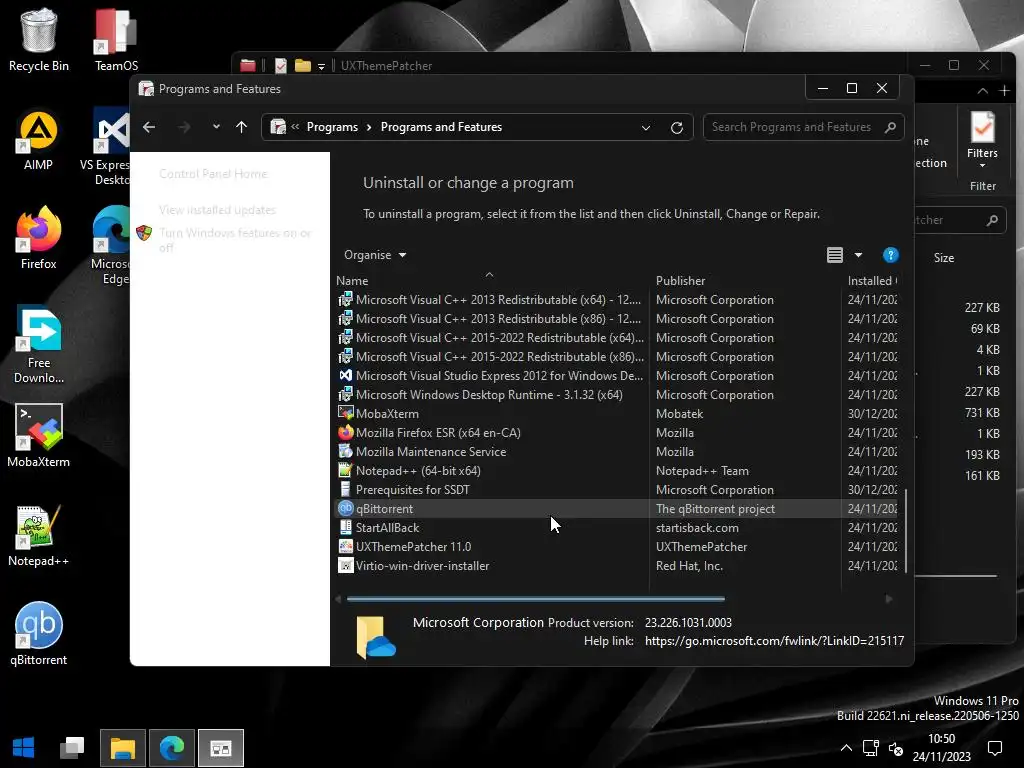The height and width of the screenshot is (768, 1024).
Task: Click the Programs breadcrumb
Action: pyautogui.click(x=332, y=127)
